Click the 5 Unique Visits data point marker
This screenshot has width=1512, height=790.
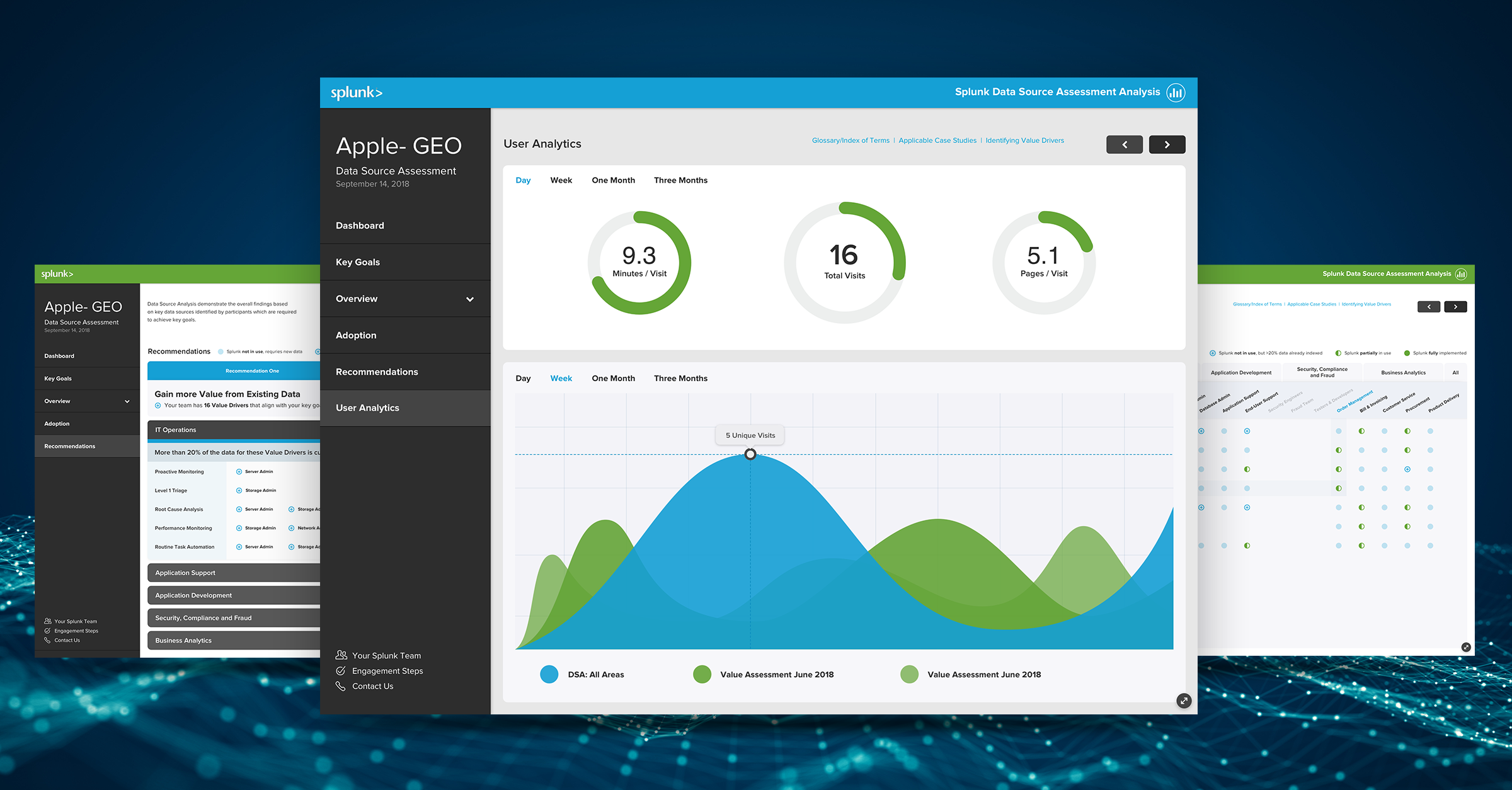(x=750, y=454)
